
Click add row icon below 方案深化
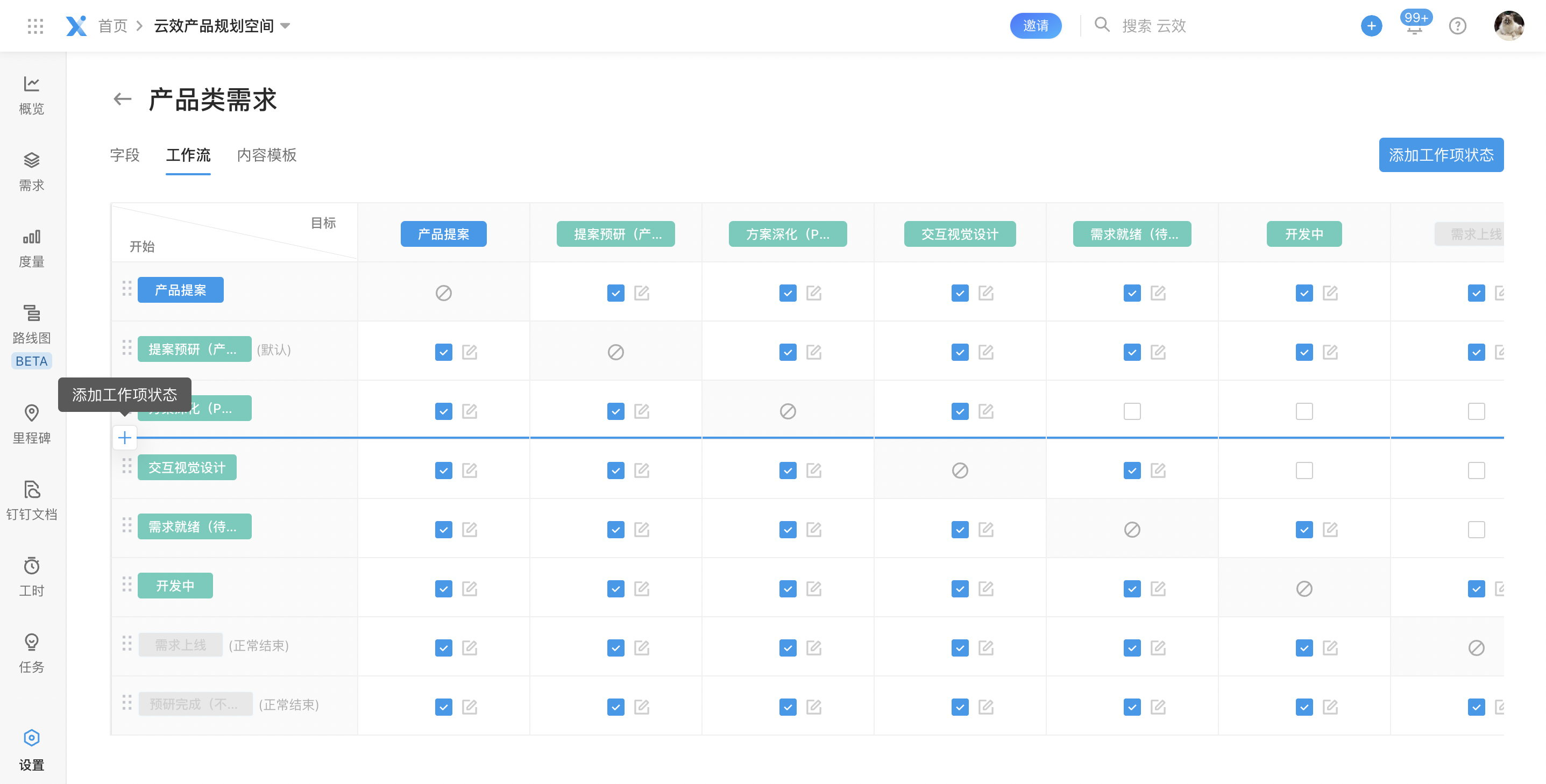coord(124,438)
